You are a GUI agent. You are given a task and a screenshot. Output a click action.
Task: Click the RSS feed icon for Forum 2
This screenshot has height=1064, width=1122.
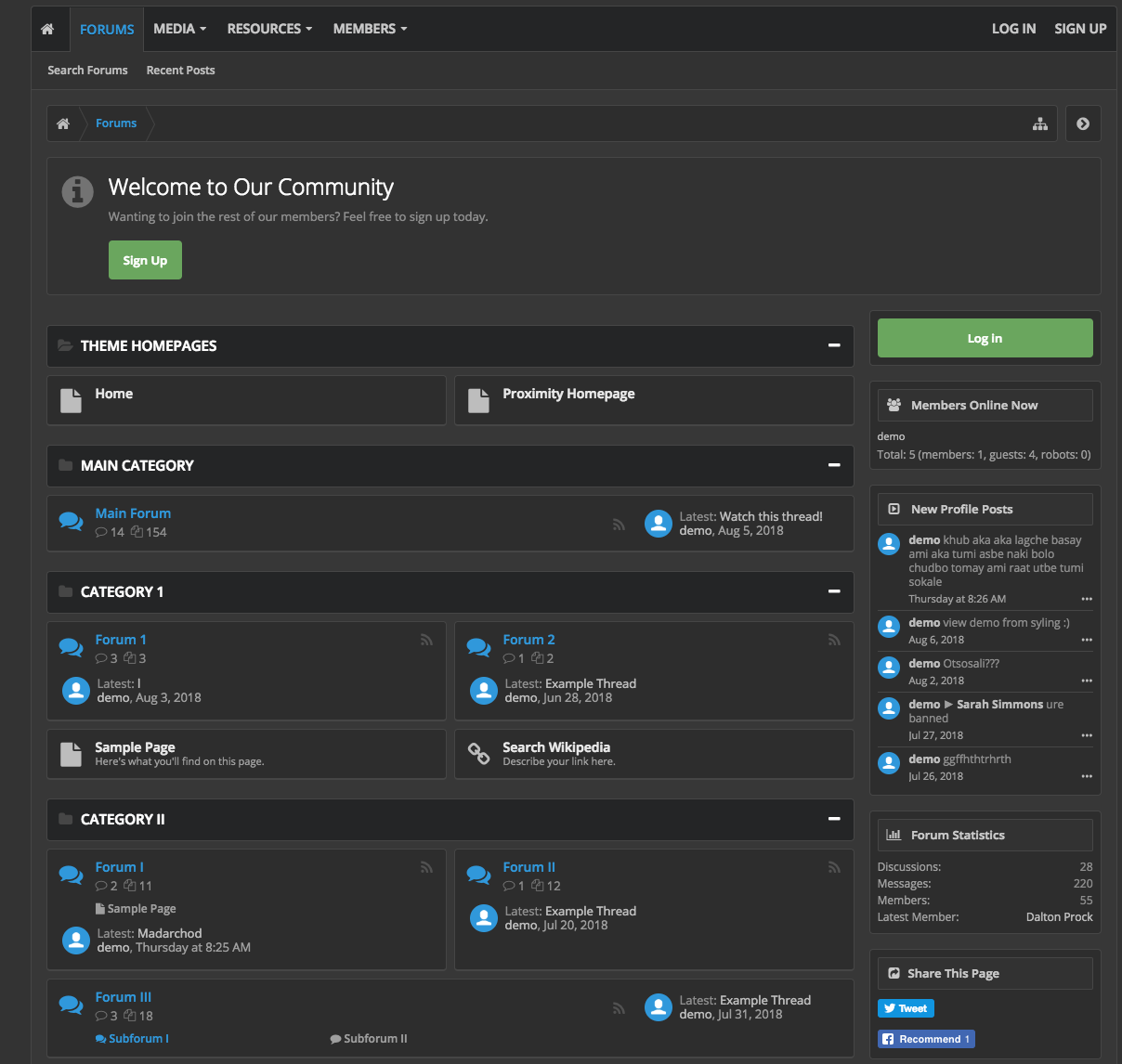[x=834, y=640]
